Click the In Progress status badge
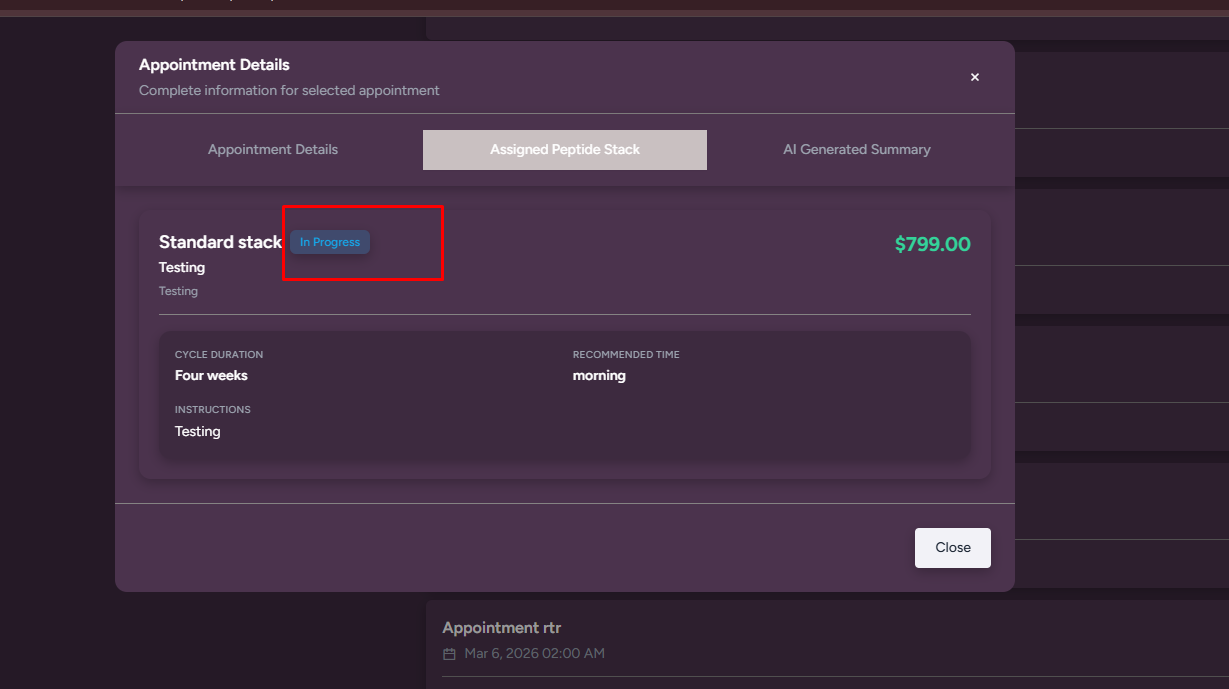The image size is (1229, 689). 330,242
